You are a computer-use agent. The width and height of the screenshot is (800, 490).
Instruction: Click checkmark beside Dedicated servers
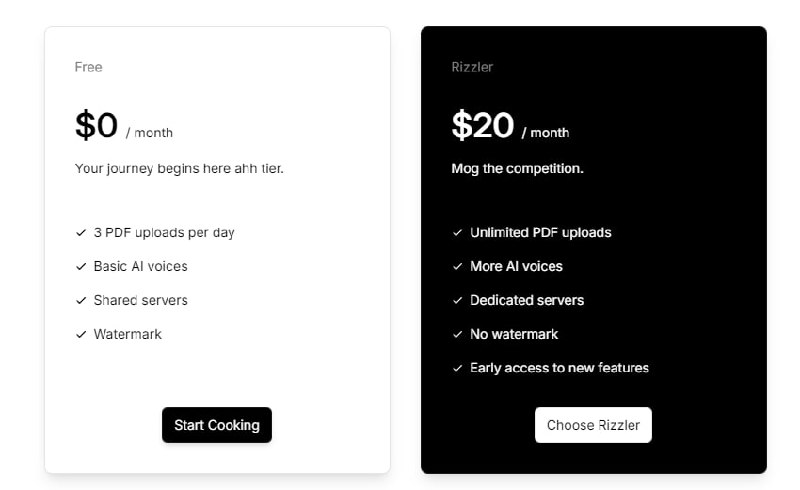click(x=458, y=301)
